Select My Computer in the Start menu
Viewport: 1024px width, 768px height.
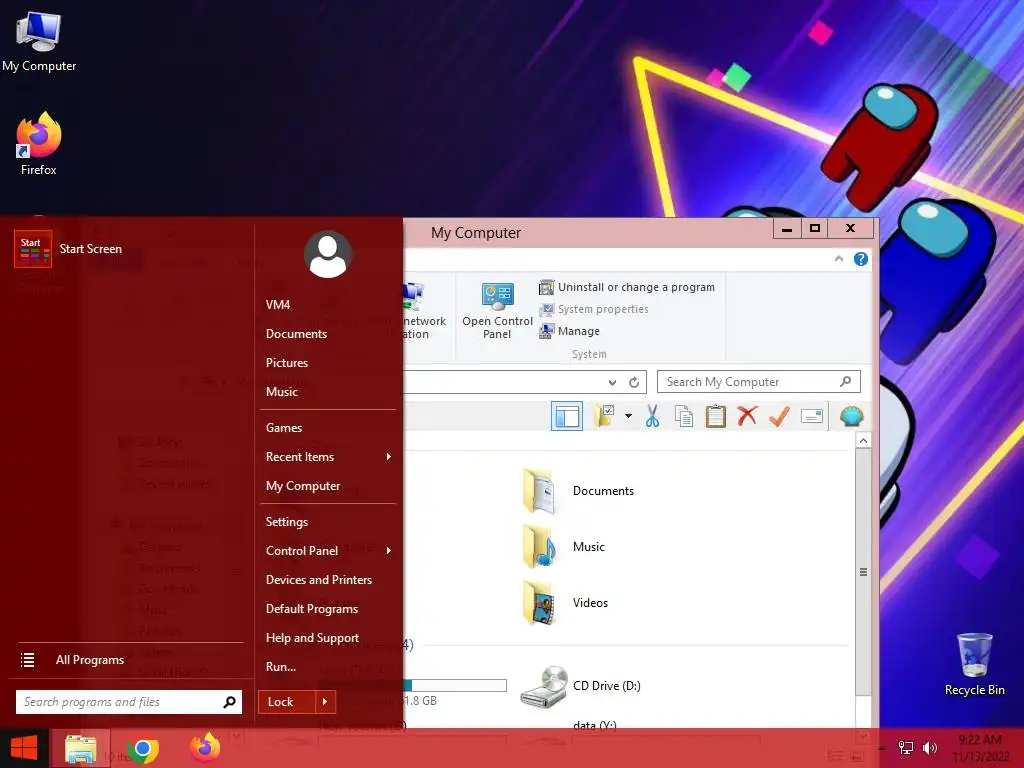coord(303,486)
